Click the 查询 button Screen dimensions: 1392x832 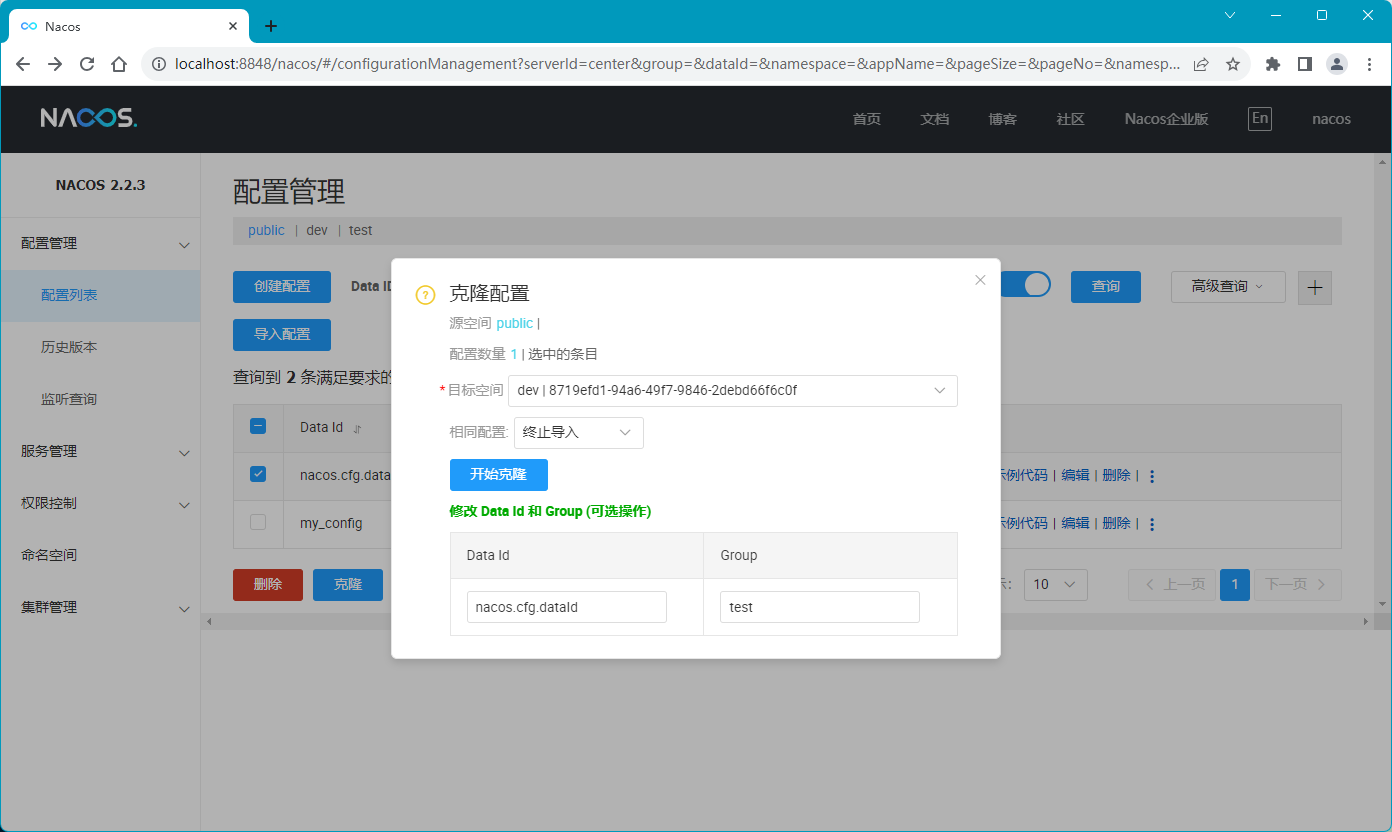coord(1106,287)
